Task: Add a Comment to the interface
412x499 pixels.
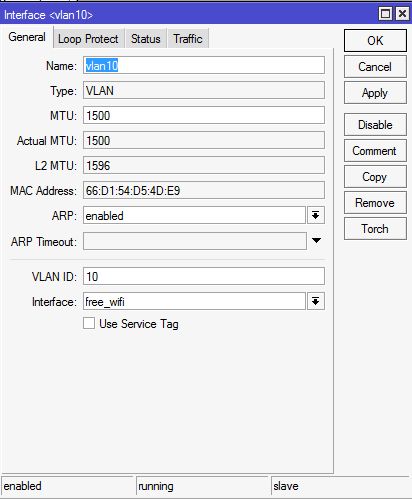Action: tap(375, 151)
